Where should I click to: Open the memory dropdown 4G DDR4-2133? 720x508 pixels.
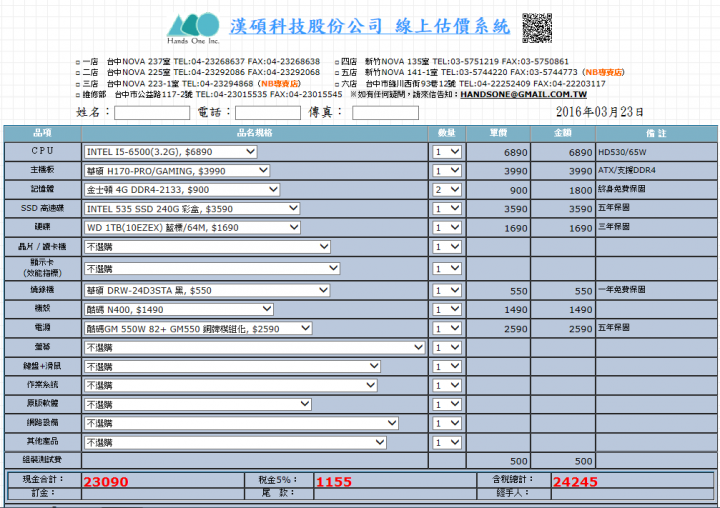click(182, 190)
